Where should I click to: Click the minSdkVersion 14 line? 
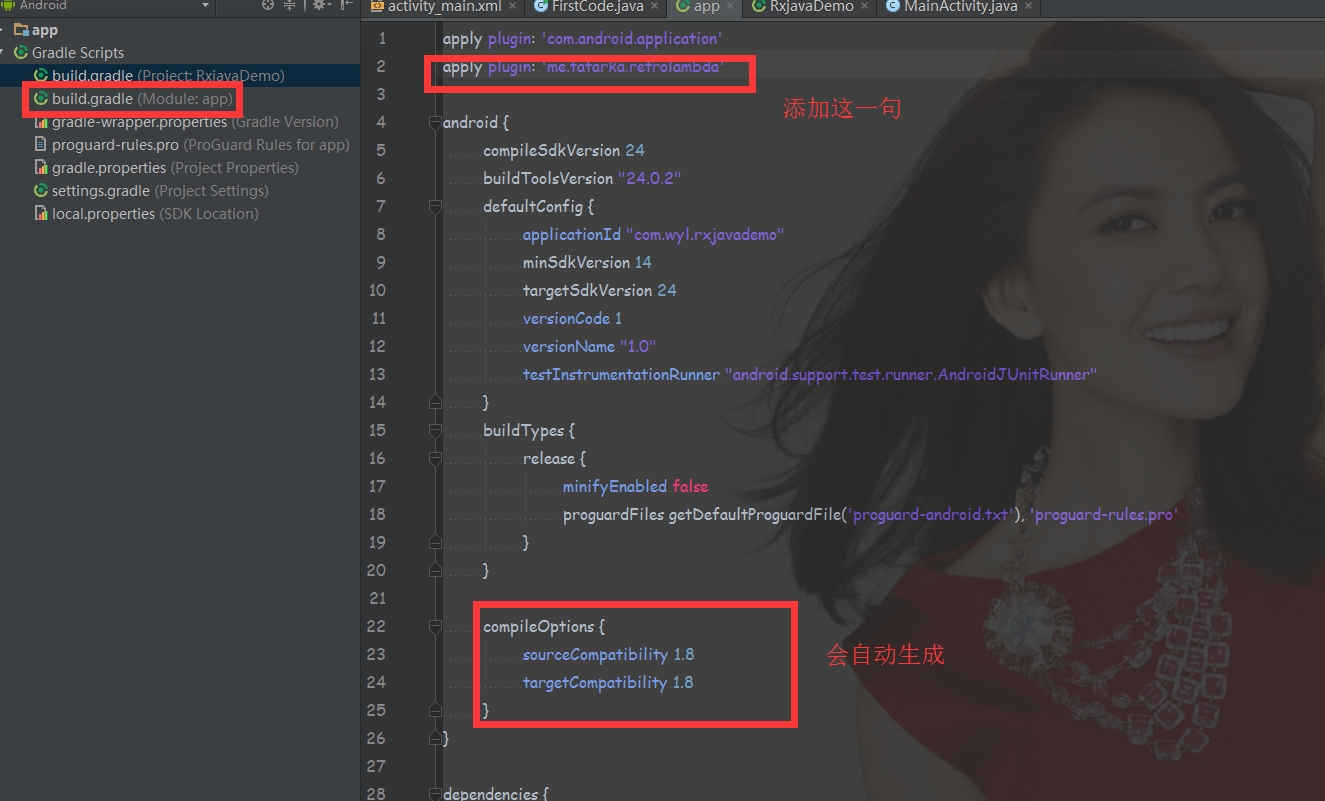tap(587, 262)
